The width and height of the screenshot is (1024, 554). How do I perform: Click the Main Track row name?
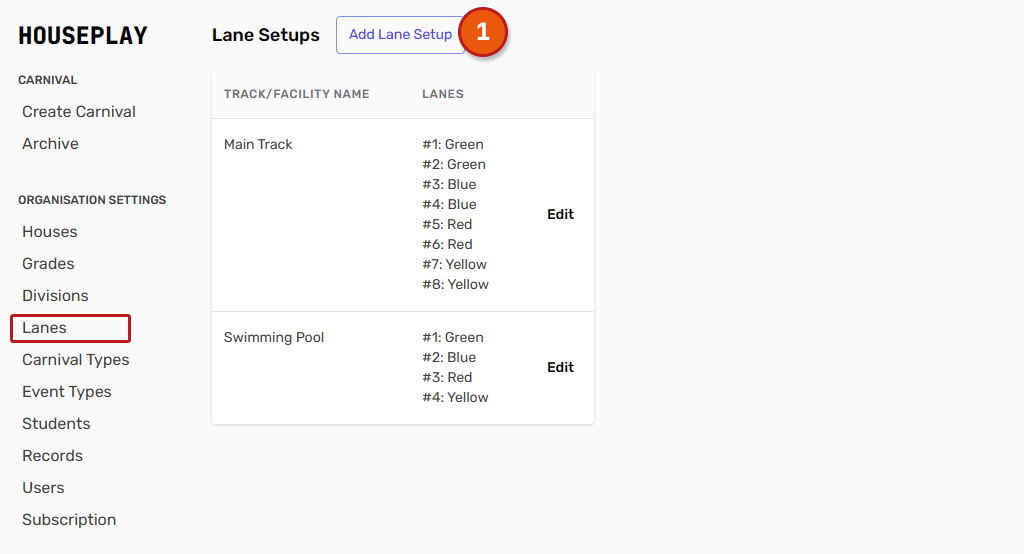coord(258,144)
